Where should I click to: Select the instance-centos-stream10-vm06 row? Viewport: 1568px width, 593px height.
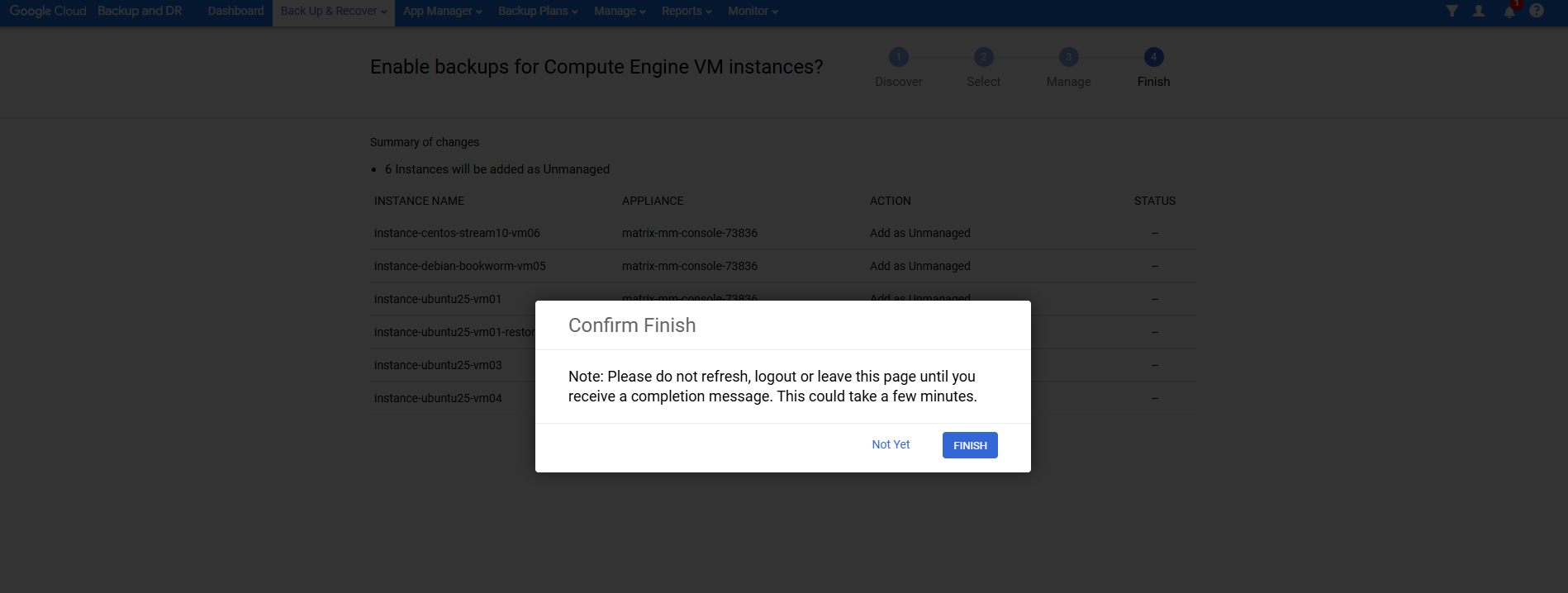[x=457, y=233]
